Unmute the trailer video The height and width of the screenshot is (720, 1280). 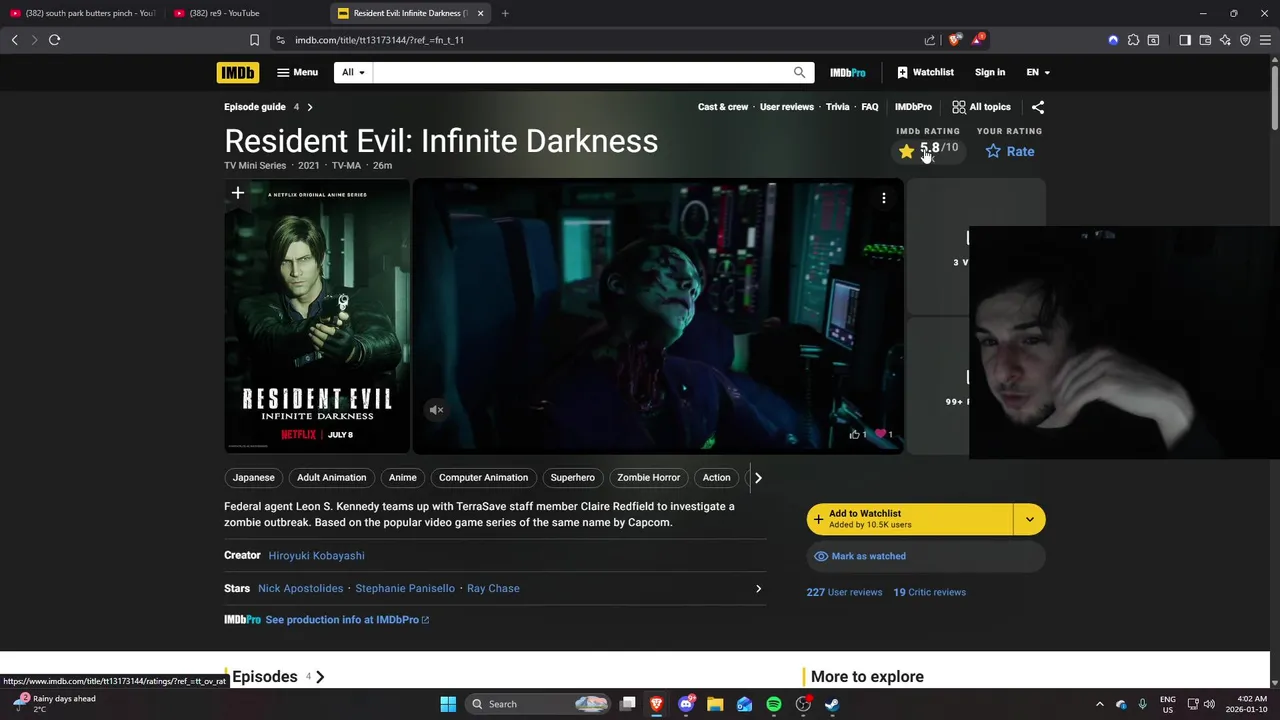[x=436, y=410]
